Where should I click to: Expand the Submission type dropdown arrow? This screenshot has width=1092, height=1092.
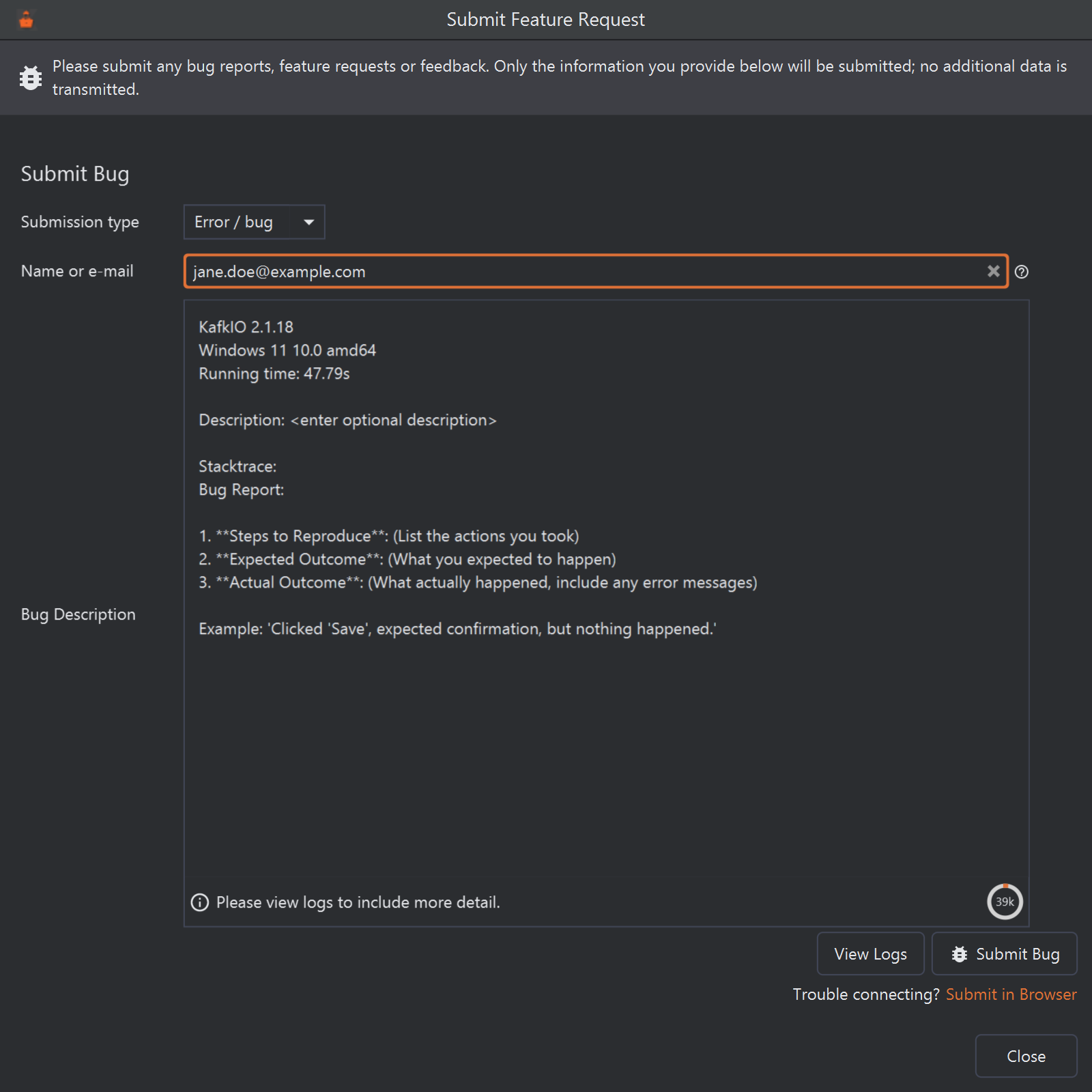pyautogui.click(x=308, y=222)
